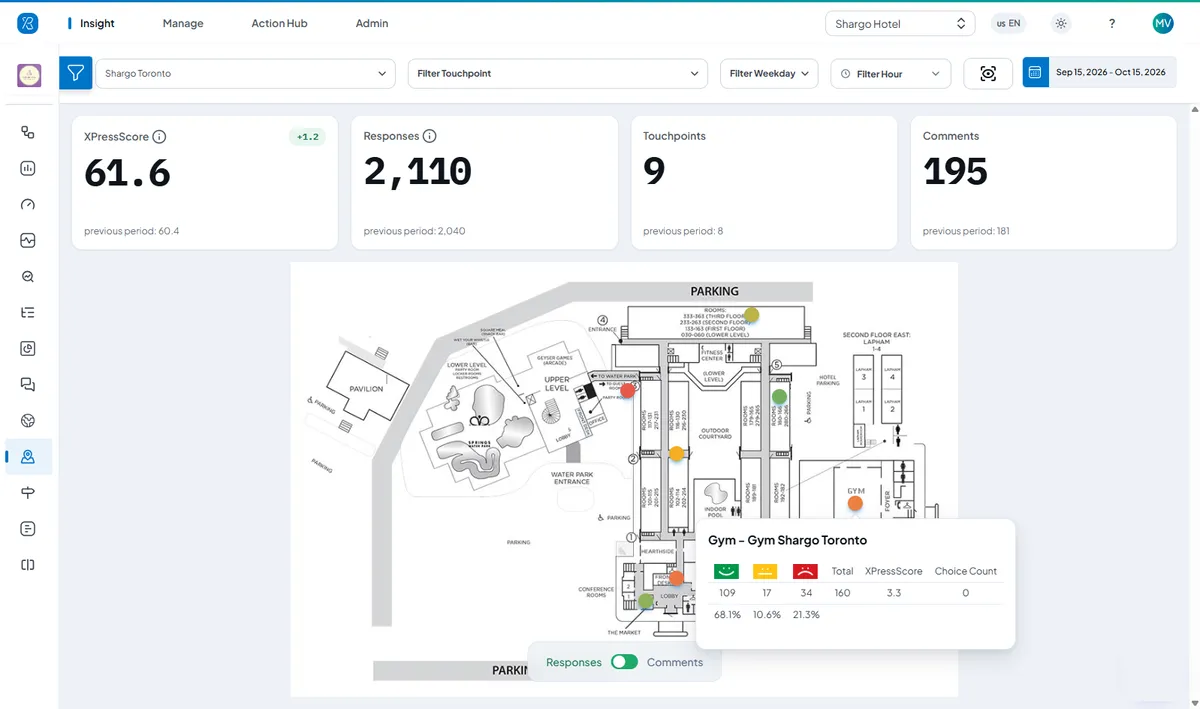This screenshot has height=709, width=1200.
Task: Open the Shargo Toronto location dropdown
Action: pyautogui.click(x=245, y=73)
